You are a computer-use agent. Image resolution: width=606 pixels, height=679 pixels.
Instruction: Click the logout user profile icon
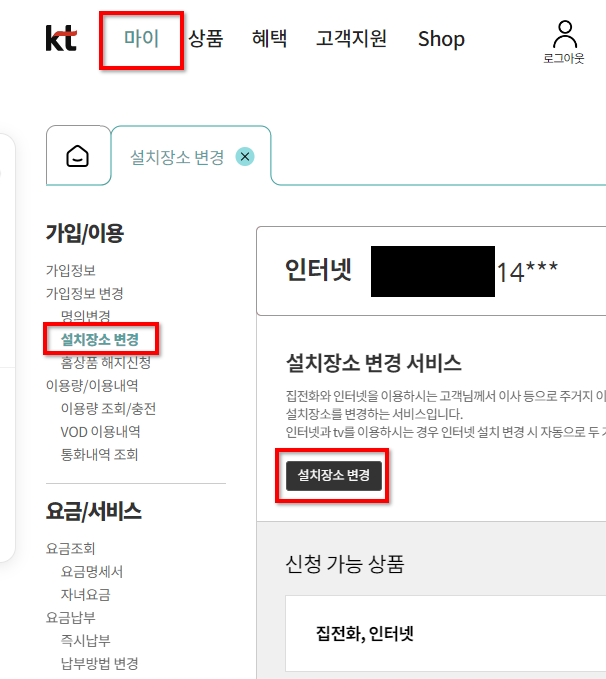pyautogui.click(x=565, y=34)
